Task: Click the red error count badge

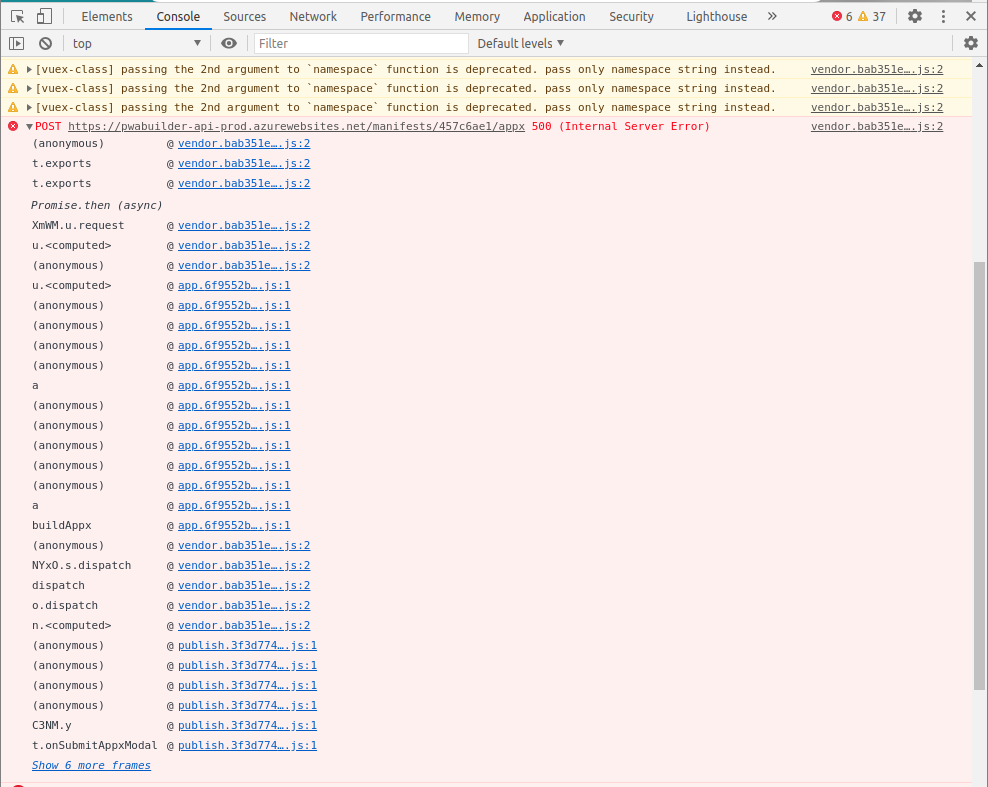Action: point(842,16)
